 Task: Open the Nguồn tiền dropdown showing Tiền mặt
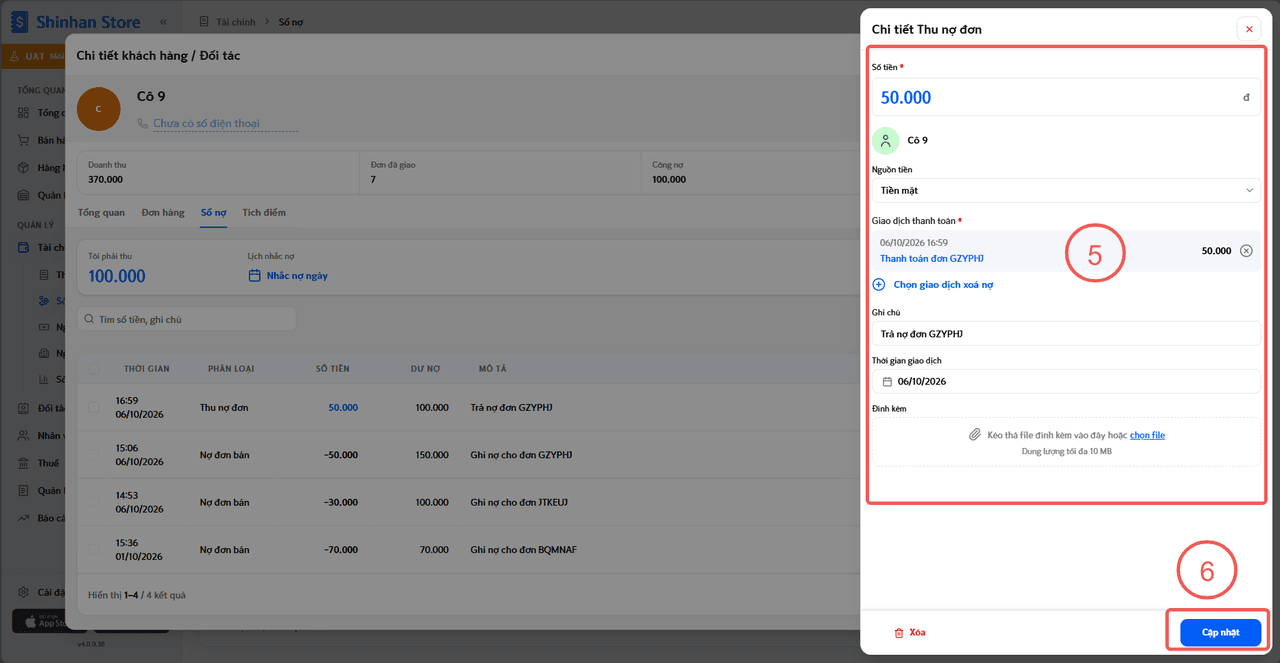[x=1066, y=190]
